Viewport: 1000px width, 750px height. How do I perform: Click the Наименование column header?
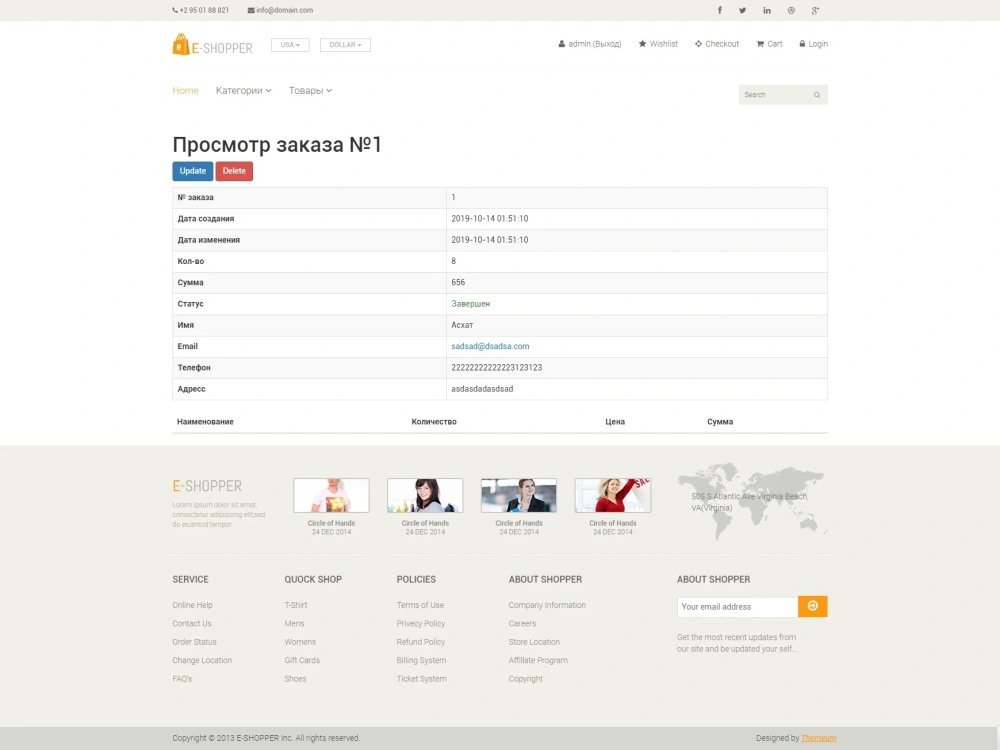click(x=205, y=422)
